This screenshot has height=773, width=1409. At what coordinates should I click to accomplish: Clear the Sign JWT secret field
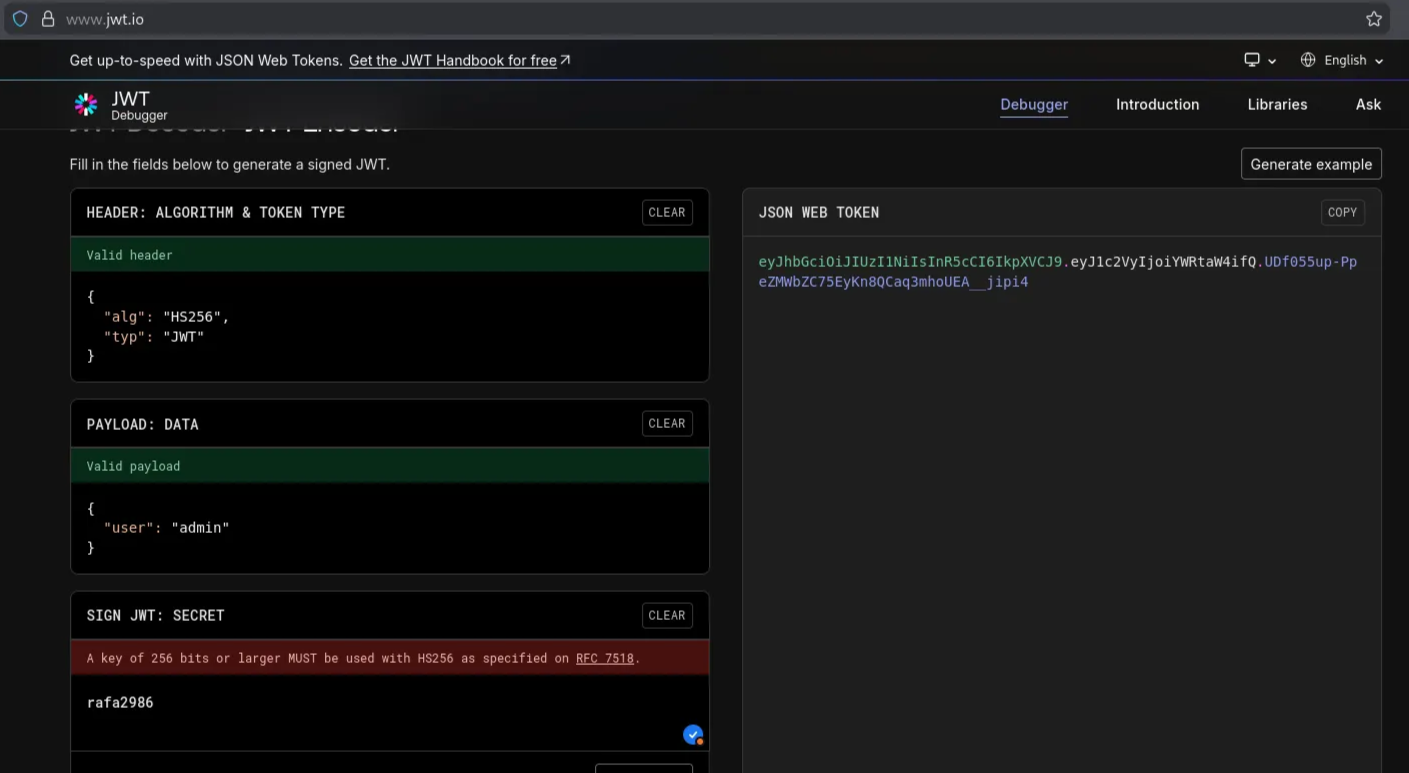666,615
